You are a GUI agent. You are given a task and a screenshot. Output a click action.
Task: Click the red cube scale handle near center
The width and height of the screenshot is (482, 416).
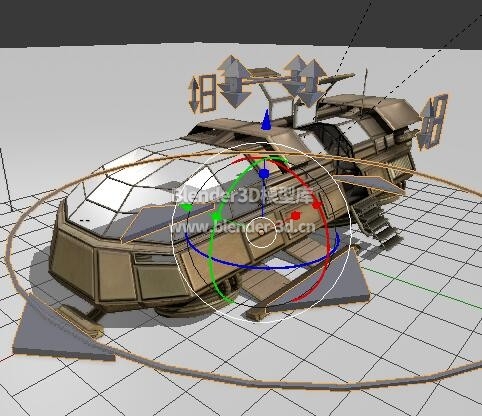coord(296,216)
